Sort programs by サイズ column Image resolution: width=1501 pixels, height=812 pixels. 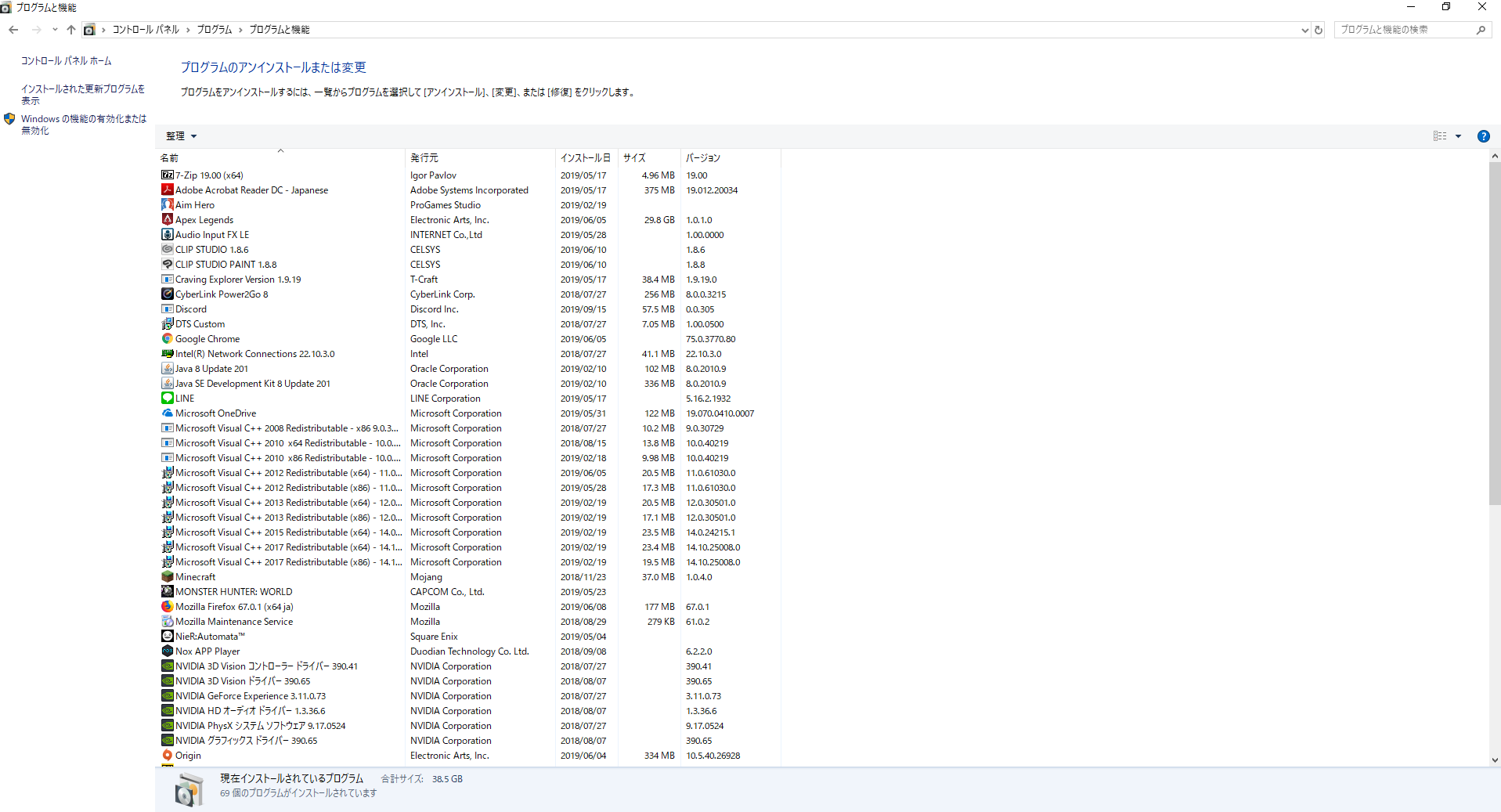[649, 158]
